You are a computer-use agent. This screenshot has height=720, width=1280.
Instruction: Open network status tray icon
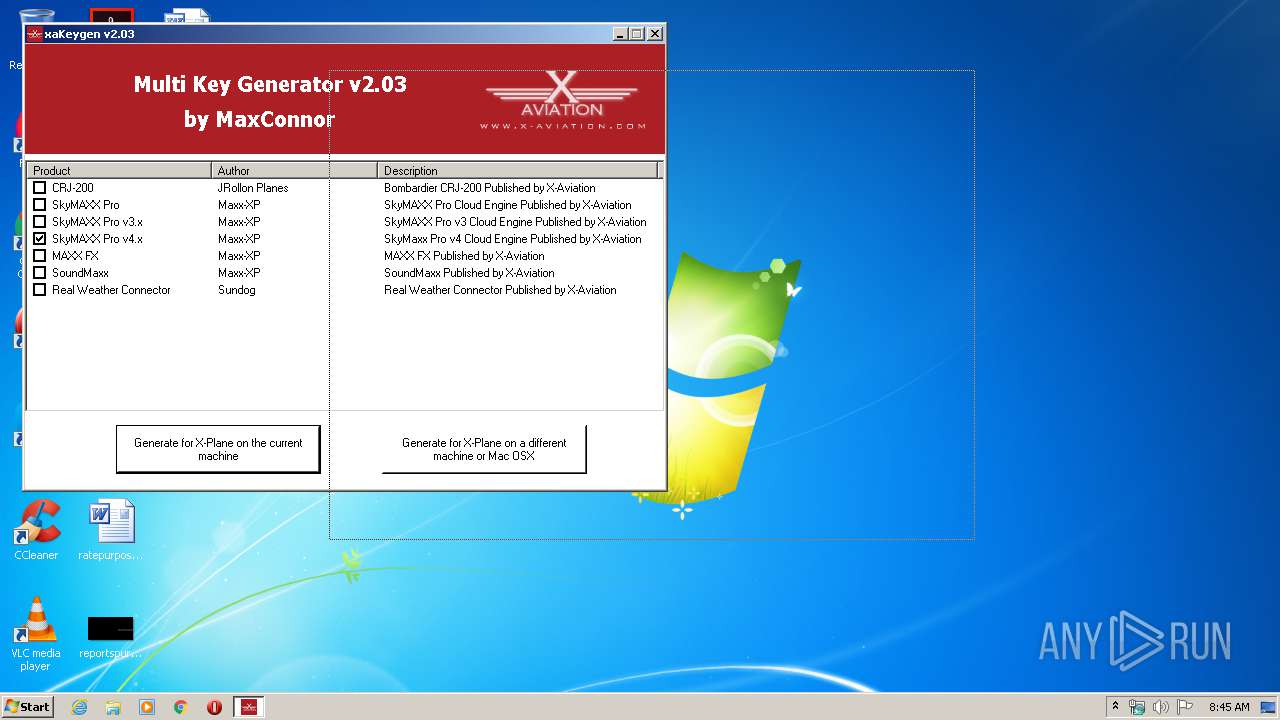coord(1137,707)
